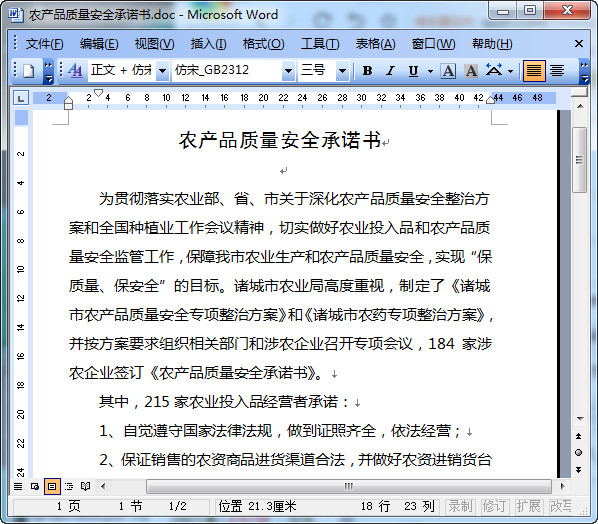Open underline style dropdown arrow
Screen dimensions: 598x524
(x=431, y=71)
